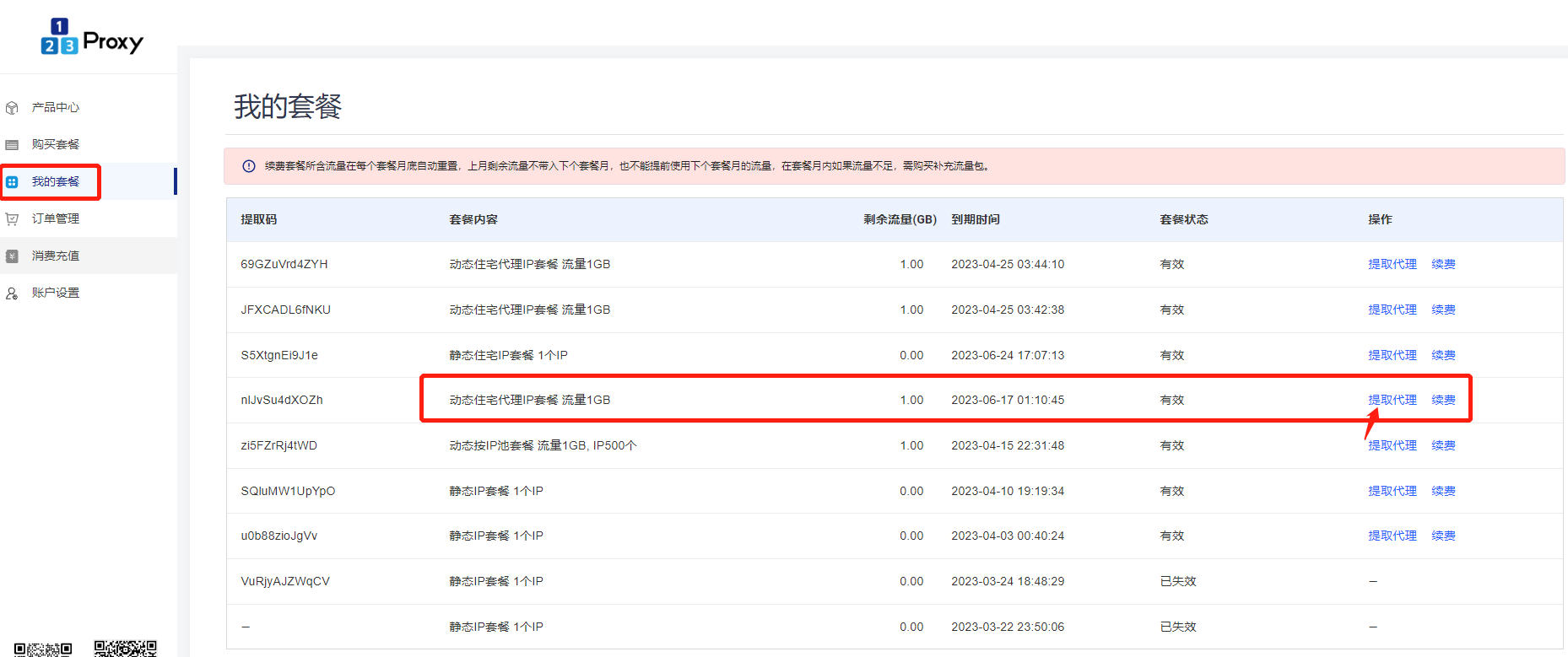Click the 购买套餐 sidebar icon
Screen dimensions: 1568x657
click(12, 145)
